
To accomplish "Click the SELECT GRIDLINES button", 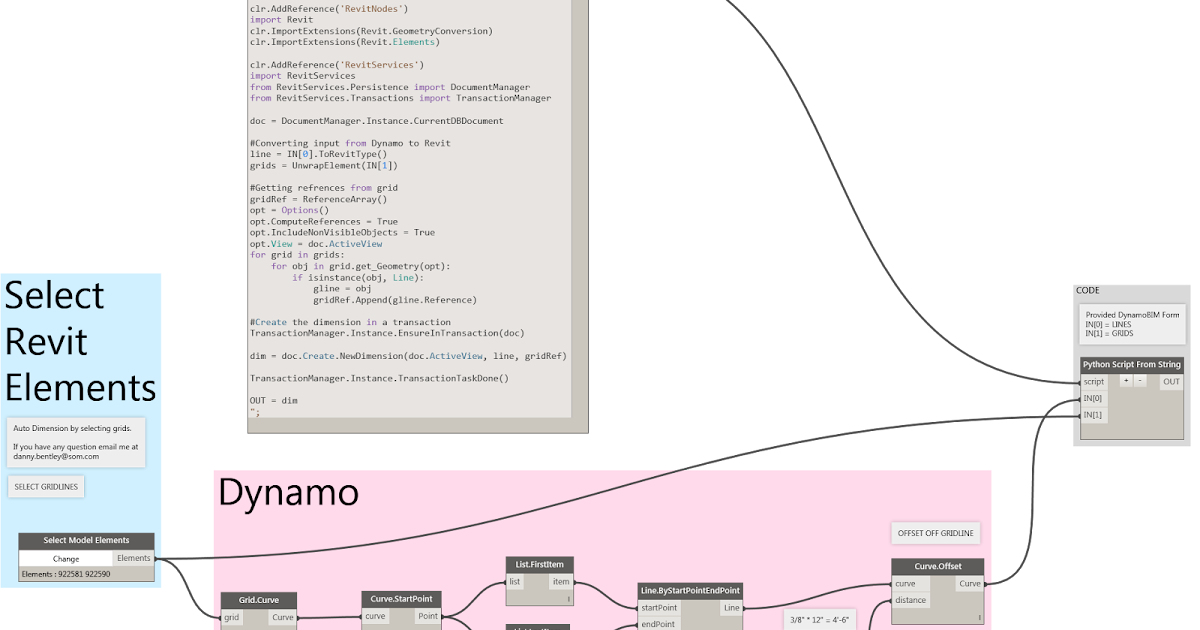I will [45, 486].
